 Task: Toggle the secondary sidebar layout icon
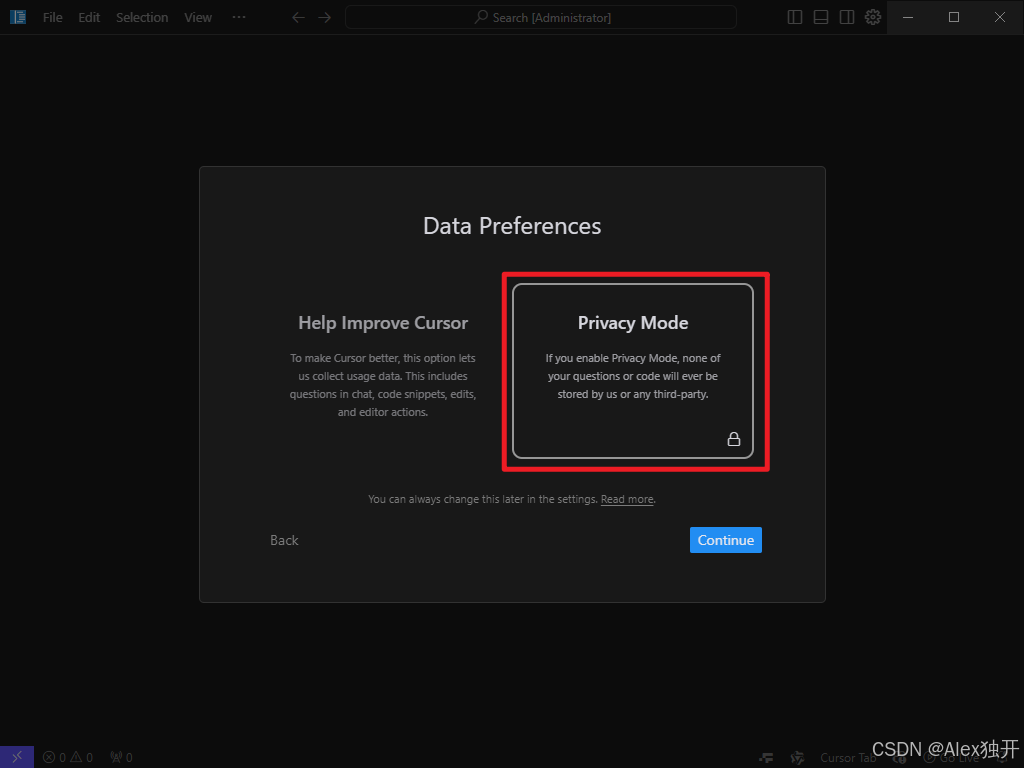click(x=846, y=17)
